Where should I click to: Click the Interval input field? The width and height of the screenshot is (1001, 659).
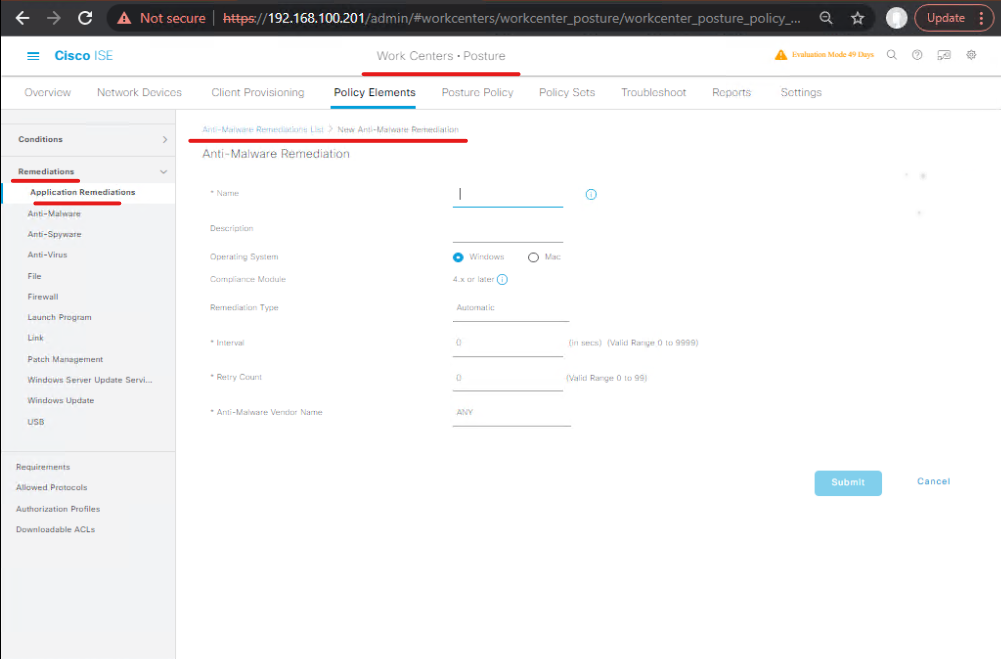coord(508,344)
